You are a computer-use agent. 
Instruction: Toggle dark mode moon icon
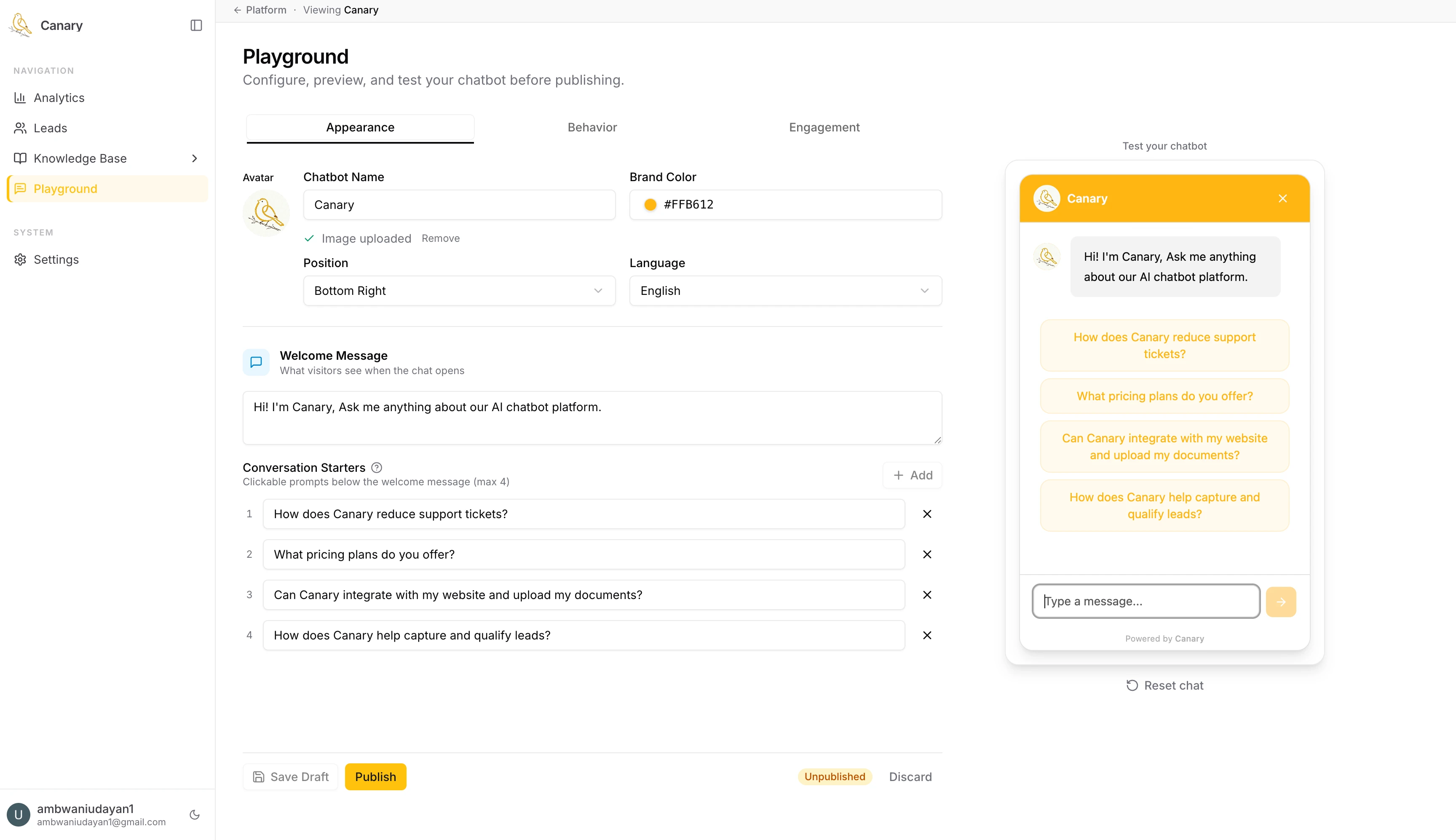click(194, 815)
